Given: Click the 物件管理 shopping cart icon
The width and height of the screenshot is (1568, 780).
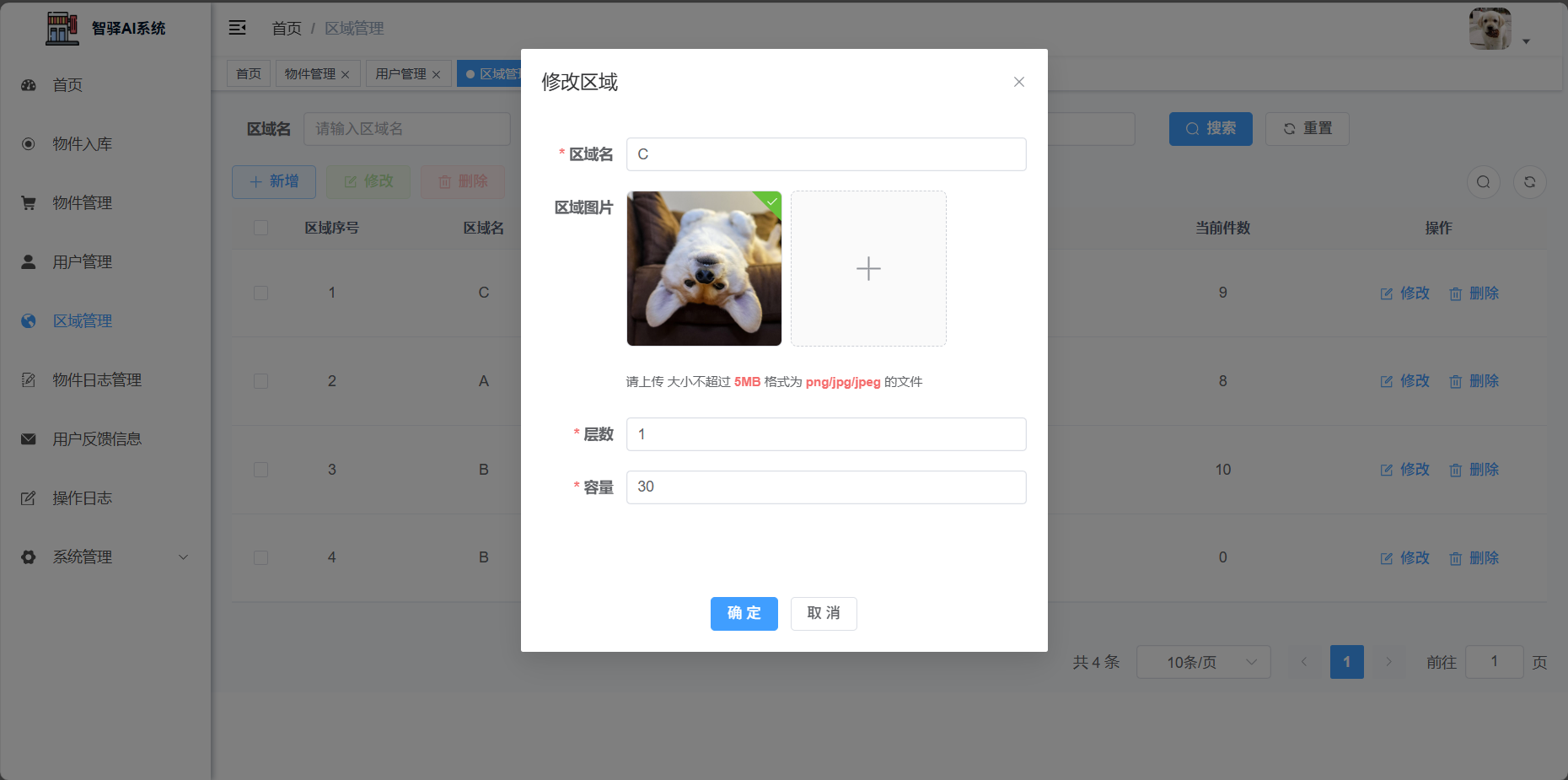Looking at the screenshot, I should (29, 203).
